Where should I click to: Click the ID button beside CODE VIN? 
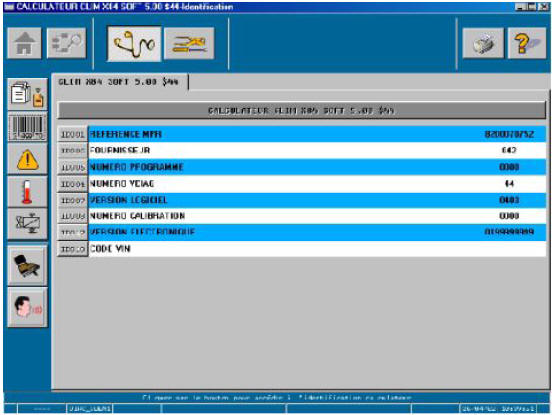pos(72,249)
